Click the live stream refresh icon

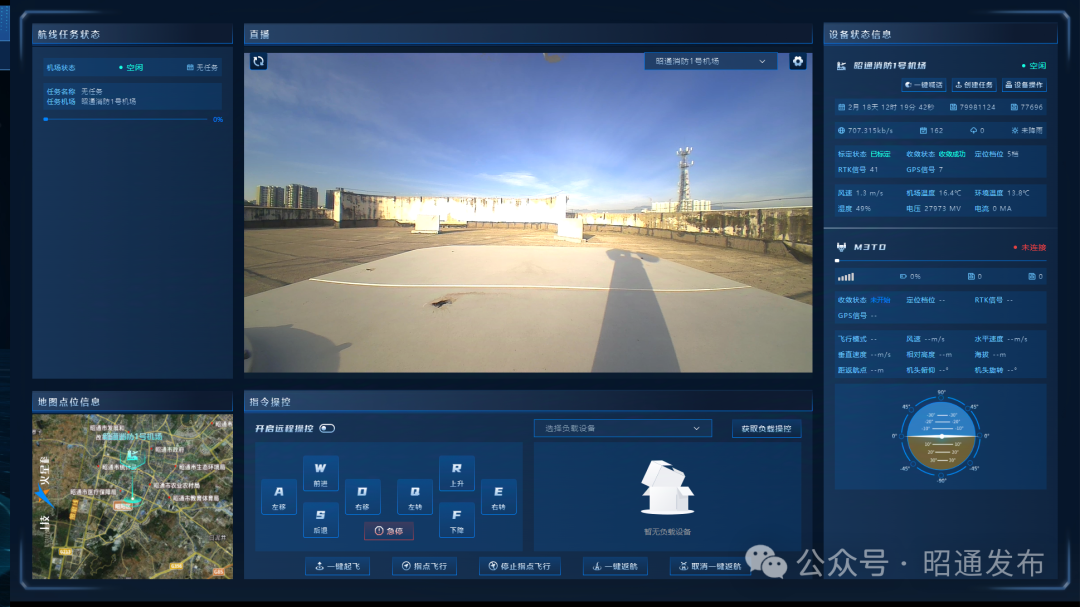(258, 61)
